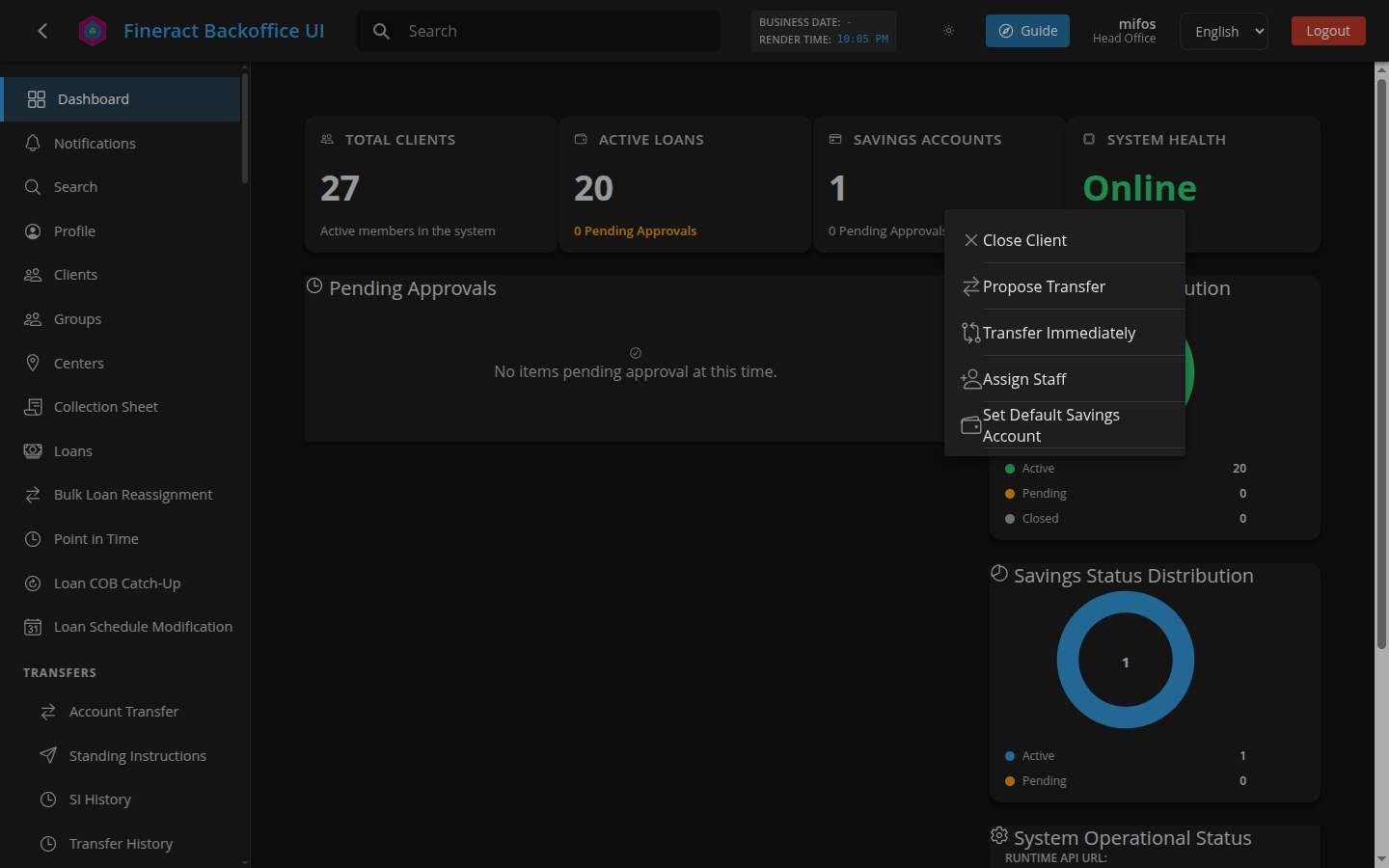Choose Assign Staff from the menu
Screen dimensions: 1389x868
pyautogui.click(x=1064, y=379)
